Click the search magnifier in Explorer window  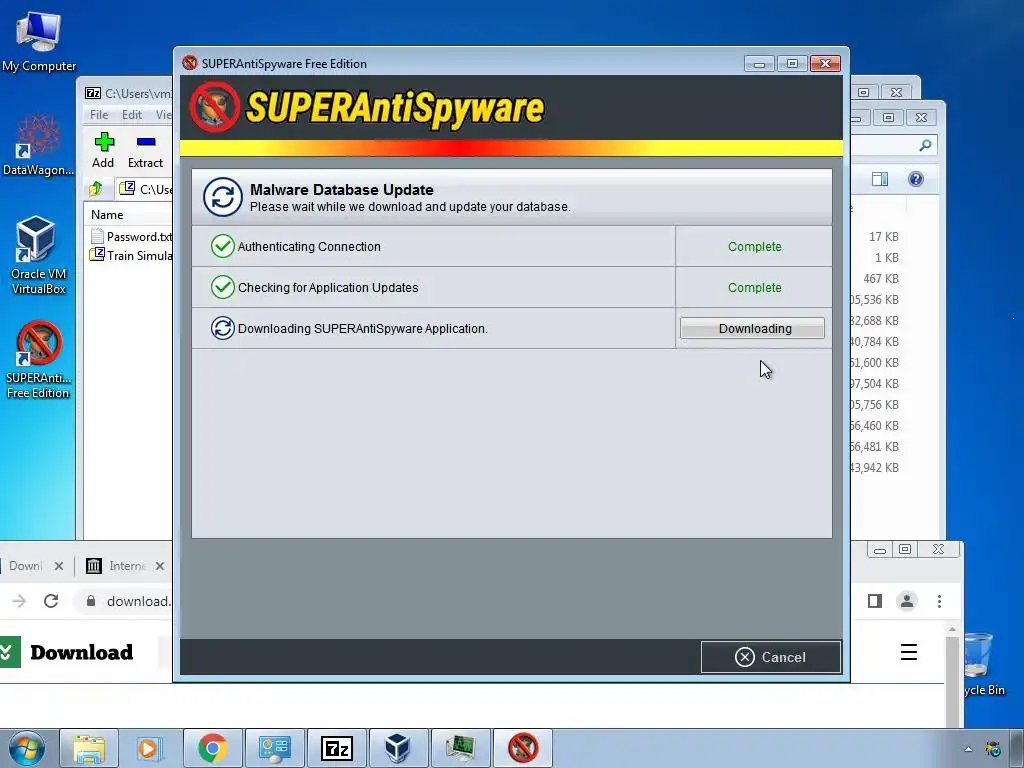pos(925,145)
